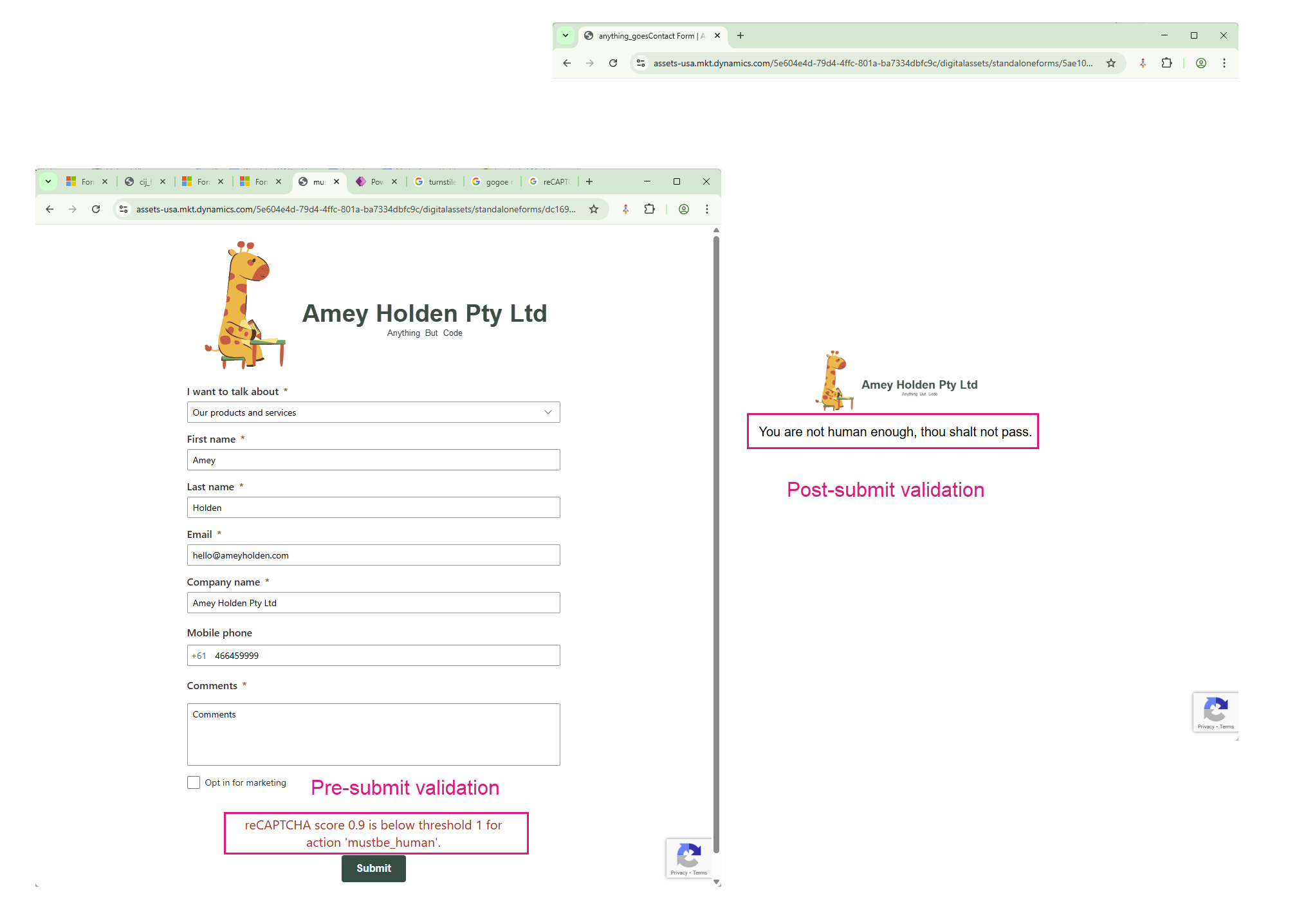Open tab search chevron in rear window

[566, 35]
